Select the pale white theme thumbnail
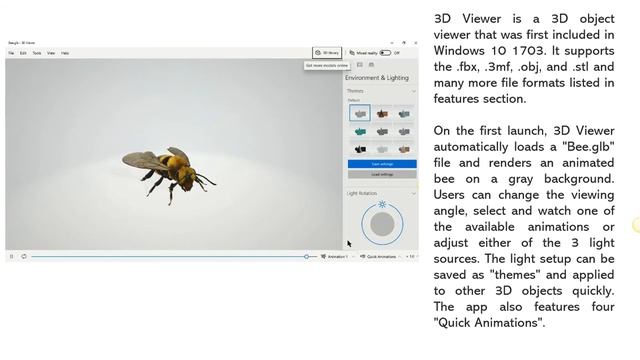The width and height of the screenshot is (640, 360). click(x=382, y=149)
